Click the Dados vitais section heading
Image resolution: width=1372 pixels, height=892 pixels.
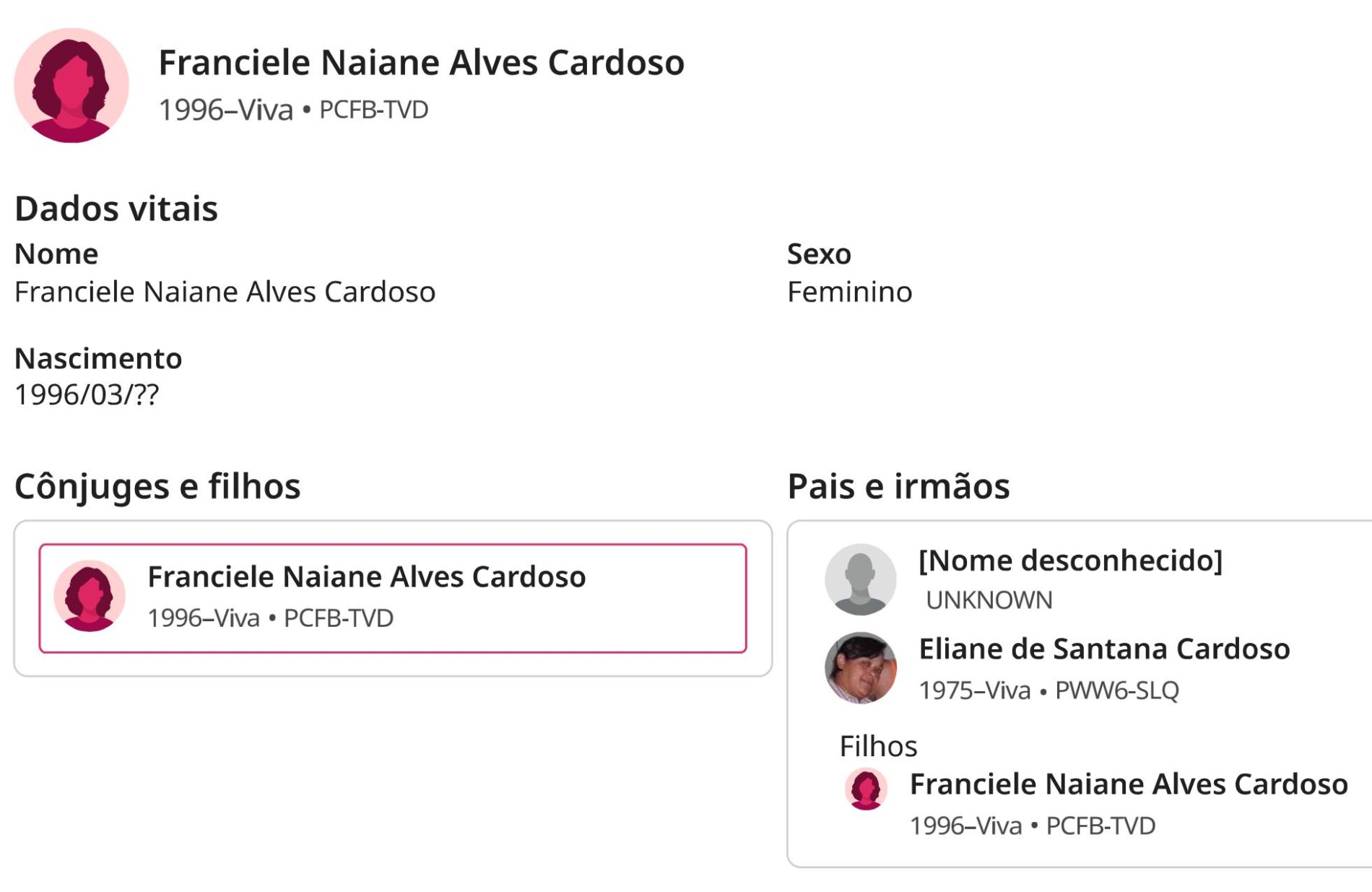116,209
